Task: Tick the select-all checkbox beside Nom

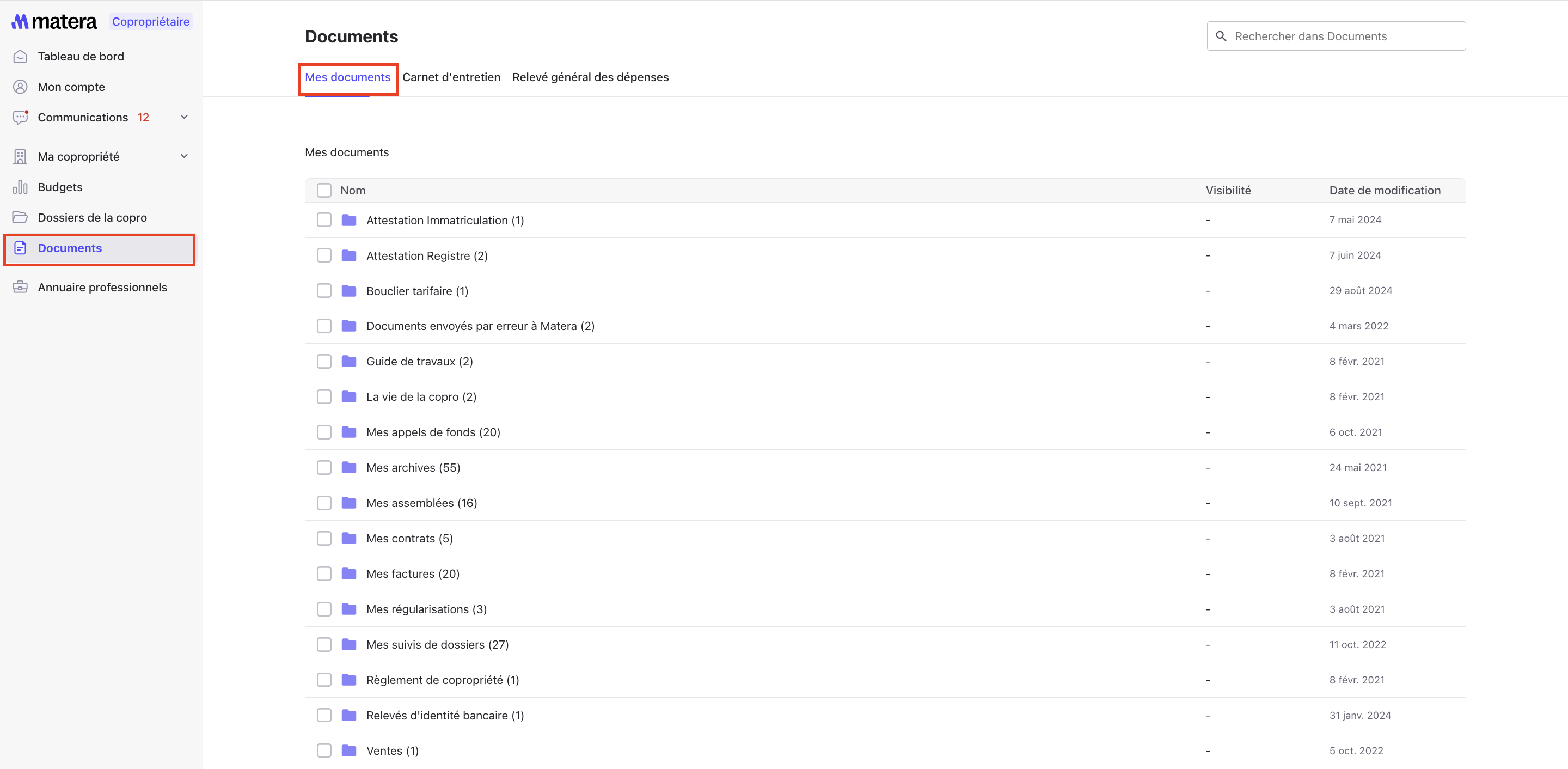Action: pyautogui.click(x=324, y=191)
